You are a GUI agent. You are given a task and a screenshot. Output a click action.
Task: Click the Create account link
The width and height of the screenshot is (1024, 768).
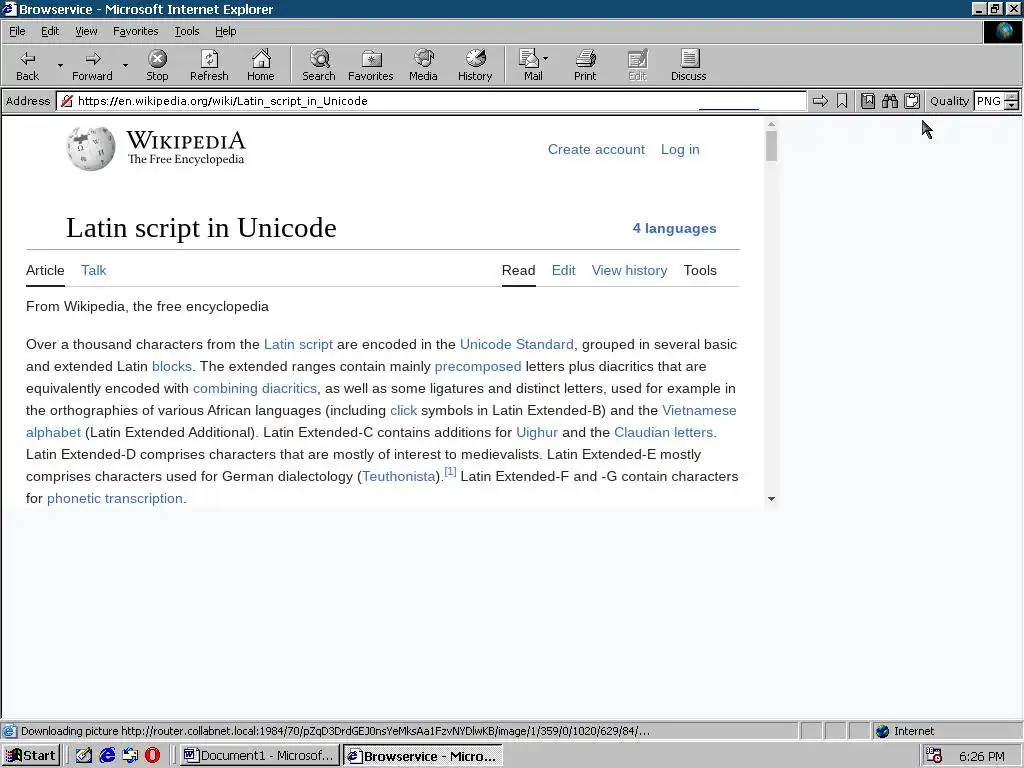click(x=596, y=150)
